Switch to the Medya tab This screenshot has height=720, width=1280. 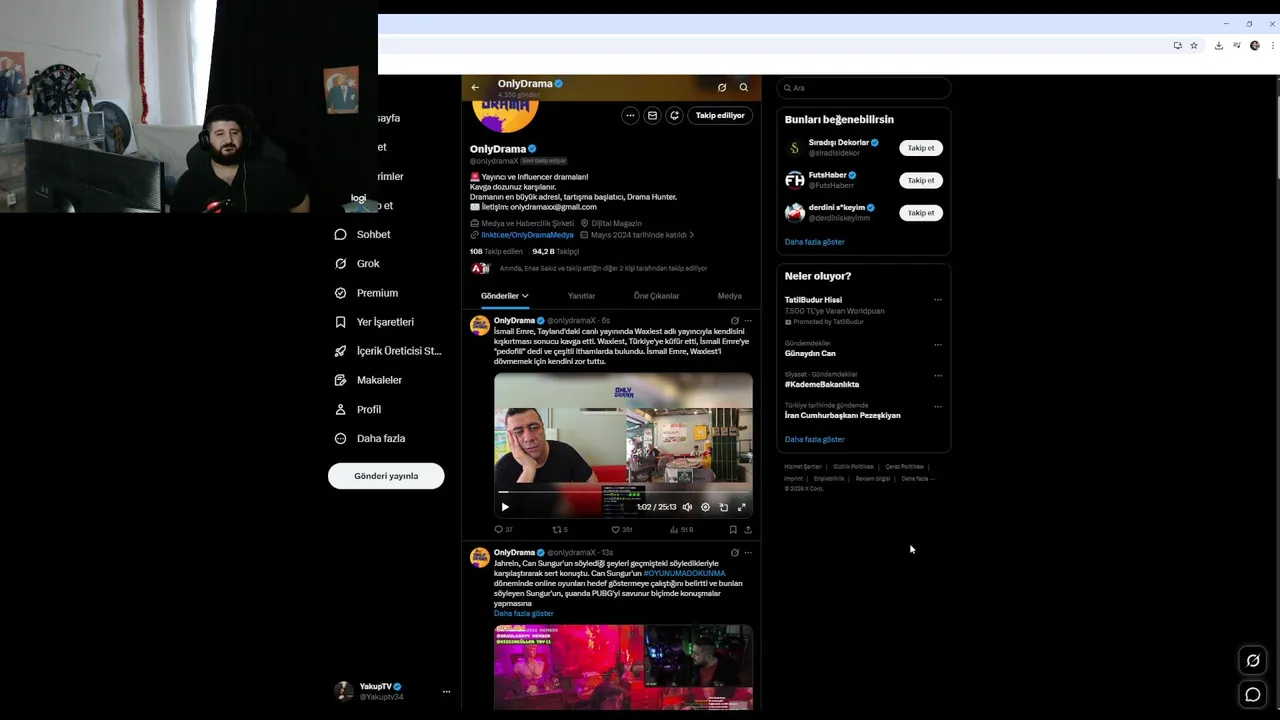click(730, 296)
